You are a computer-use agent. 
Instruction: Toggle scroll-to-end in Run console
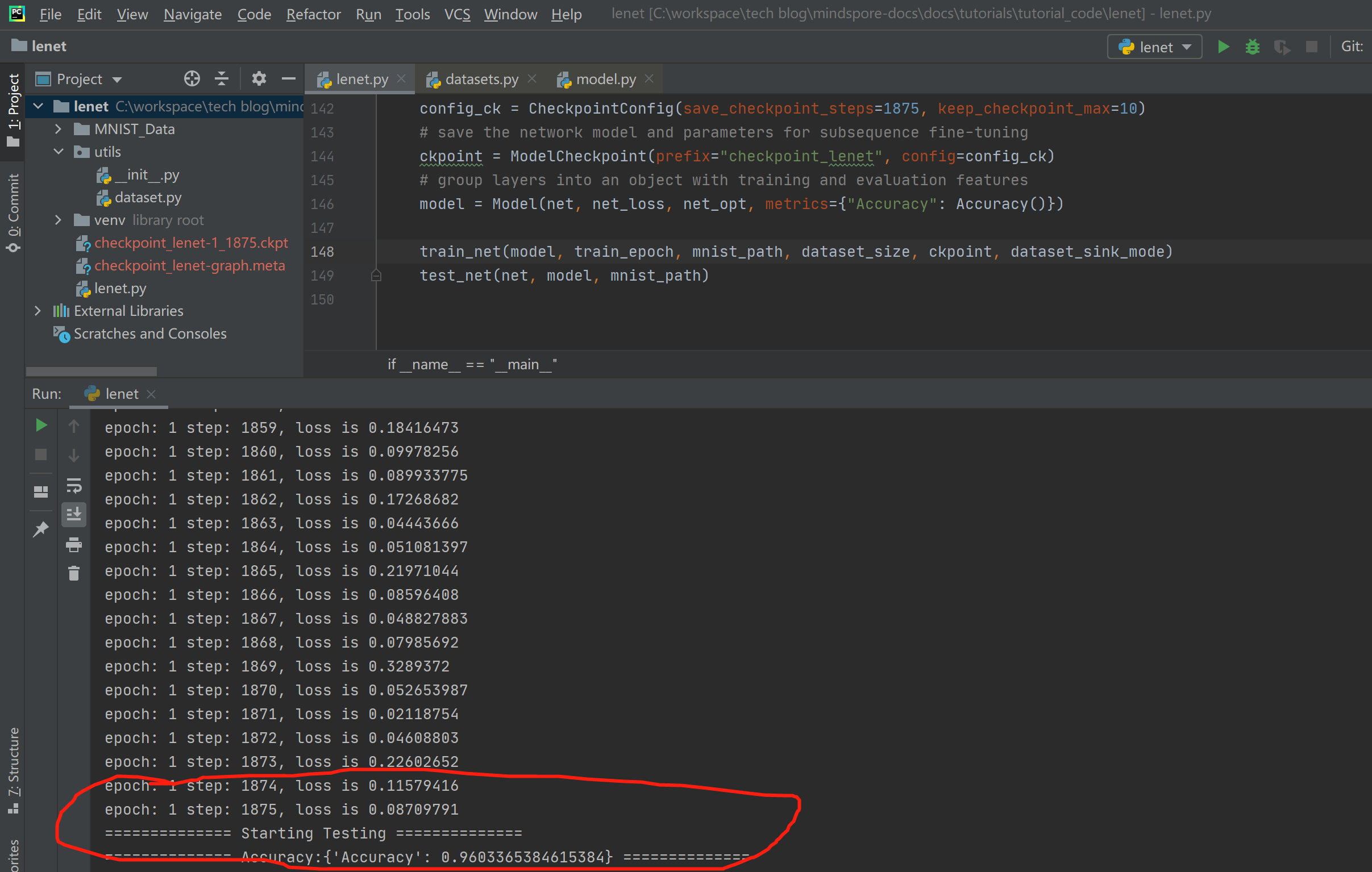74,514
